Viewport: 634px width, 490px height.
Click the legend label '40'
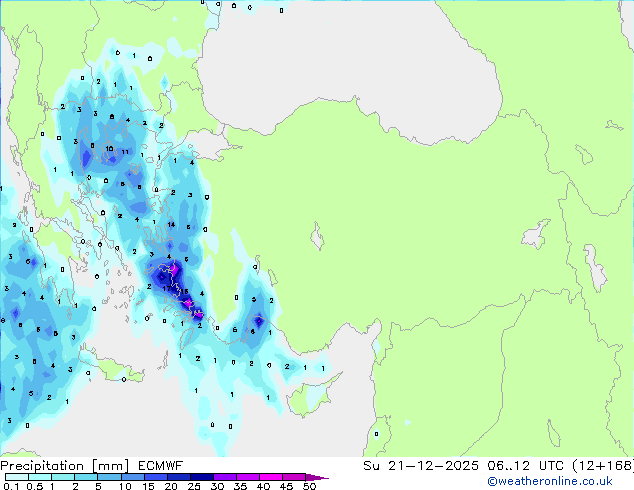(x=263, y=486)
